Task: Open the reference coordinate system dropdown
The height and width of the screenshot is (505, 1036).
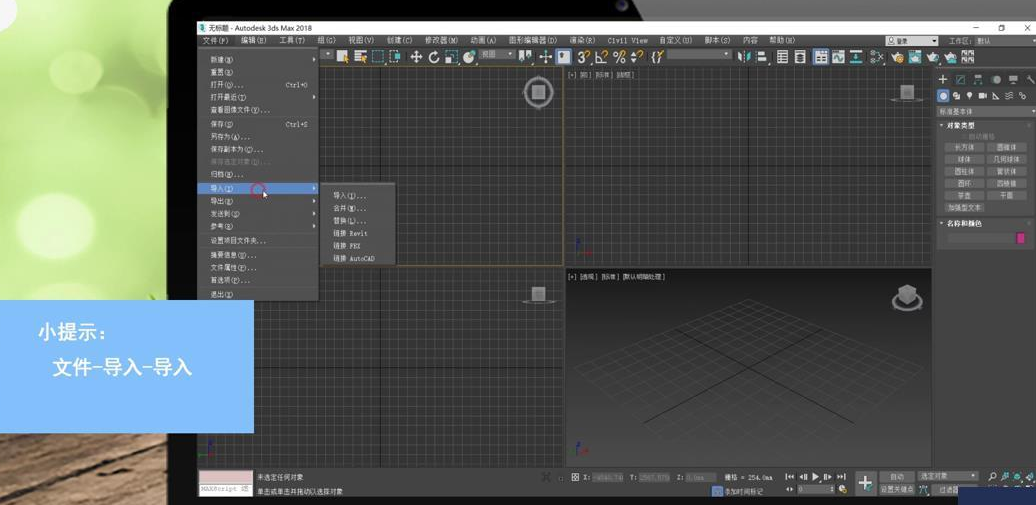Action: [x=498, y=54]
